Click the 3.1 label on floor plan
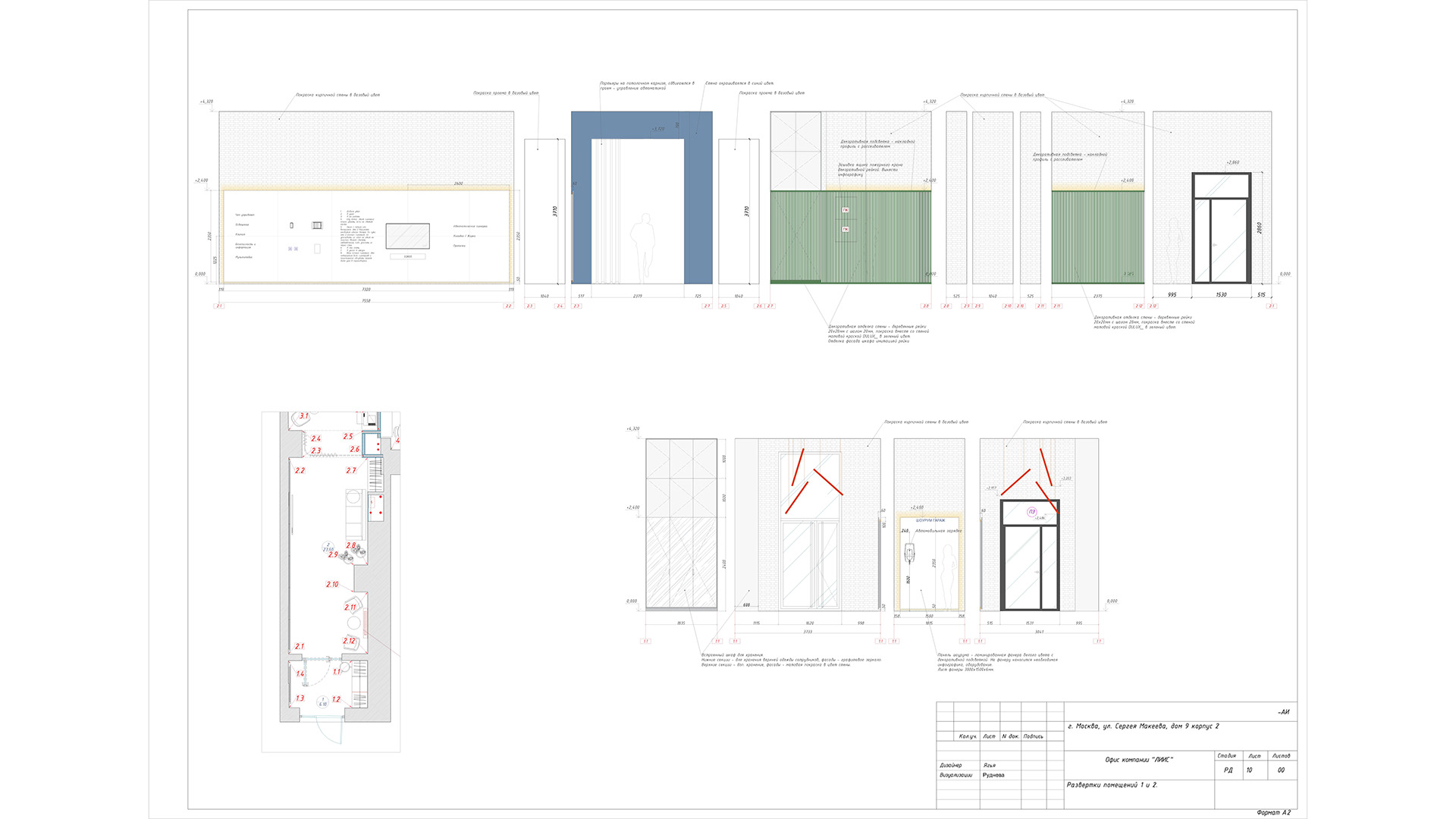This screenshot has width=1456, height=819. point(303,416)
